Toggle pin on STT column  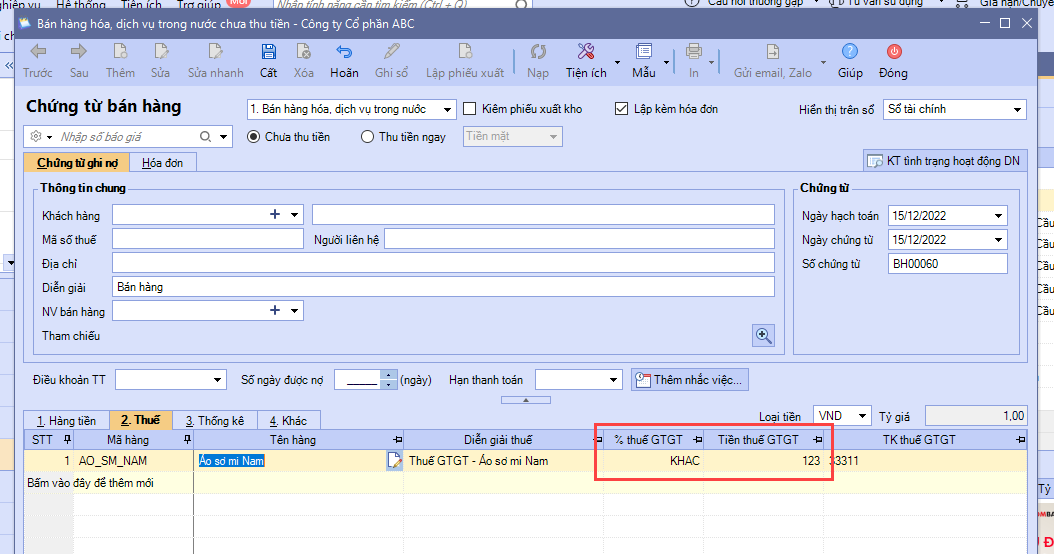67,440
